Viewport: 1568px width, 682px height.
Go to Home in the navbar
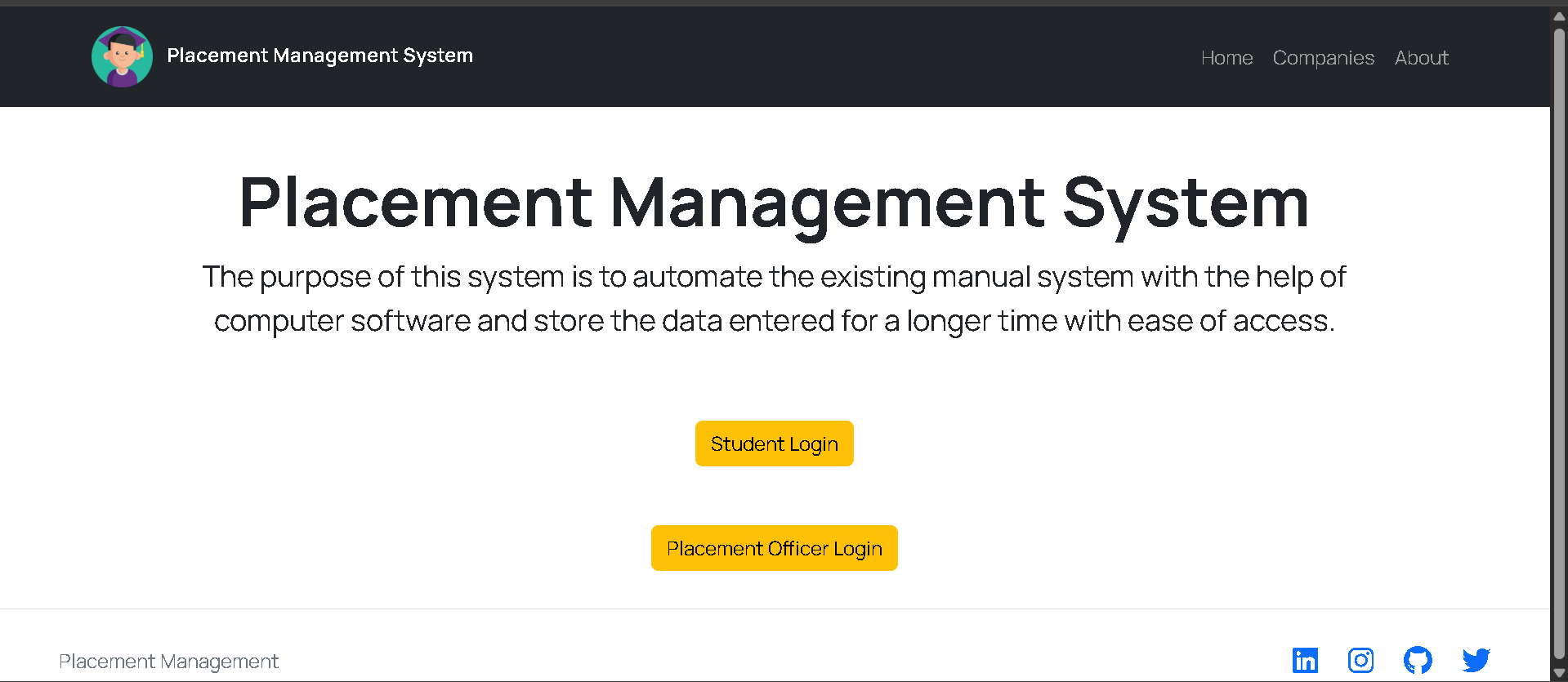[1226, 58]
